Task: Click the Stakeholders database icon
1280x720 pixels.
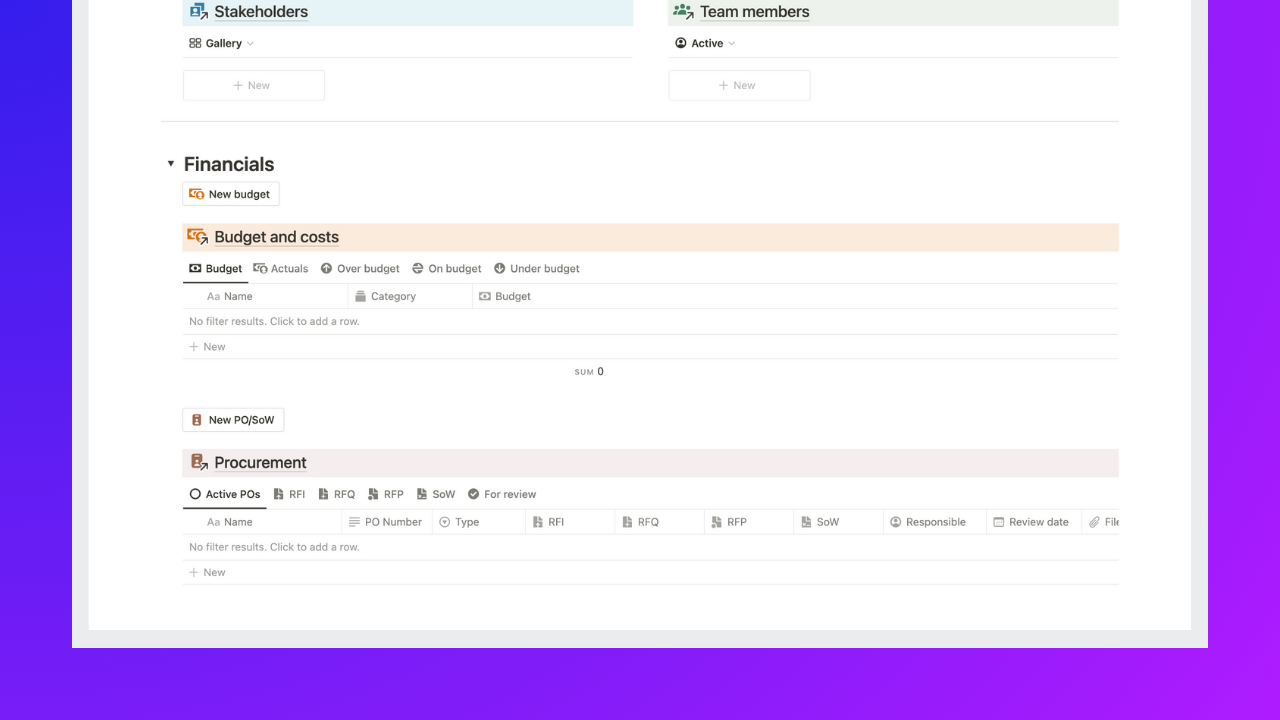Action: [x=198, y=11]
